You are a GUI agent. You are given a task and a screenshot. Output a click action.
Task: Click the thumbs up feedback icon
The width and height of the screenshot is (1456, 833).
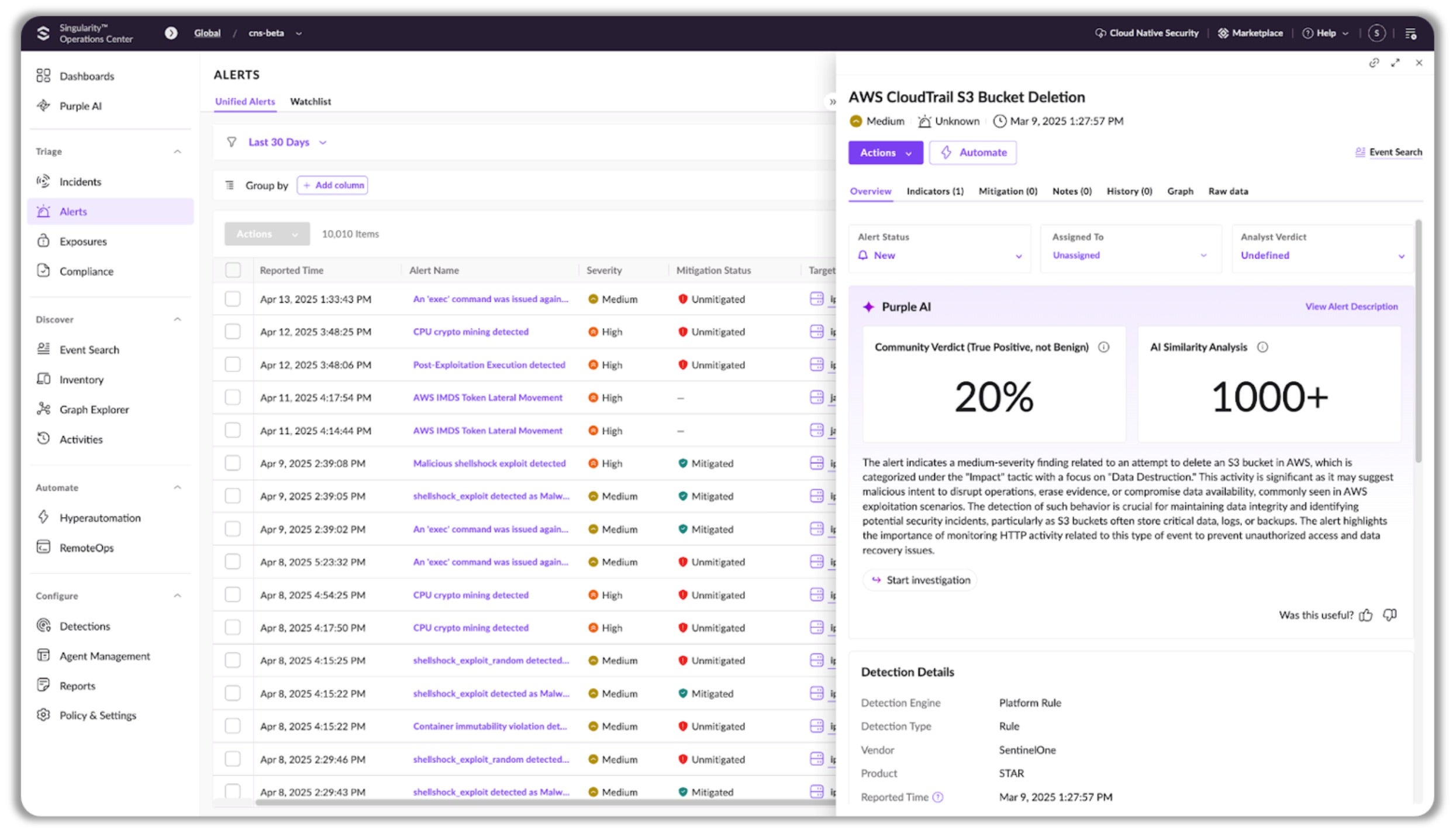coord(1366,615)
